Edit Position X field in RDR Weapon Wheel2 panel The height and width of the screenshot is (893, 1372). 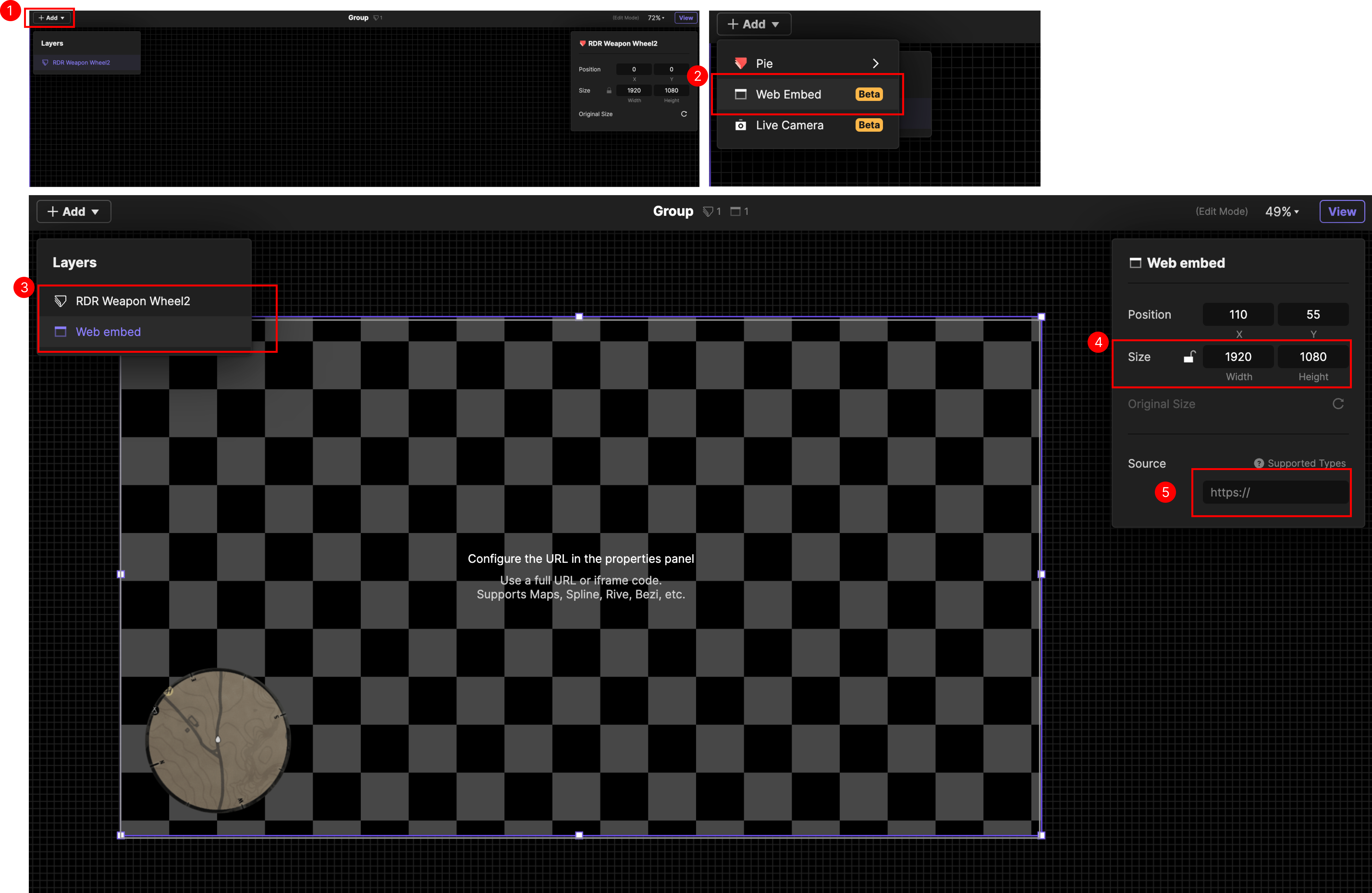click(634, 69)
